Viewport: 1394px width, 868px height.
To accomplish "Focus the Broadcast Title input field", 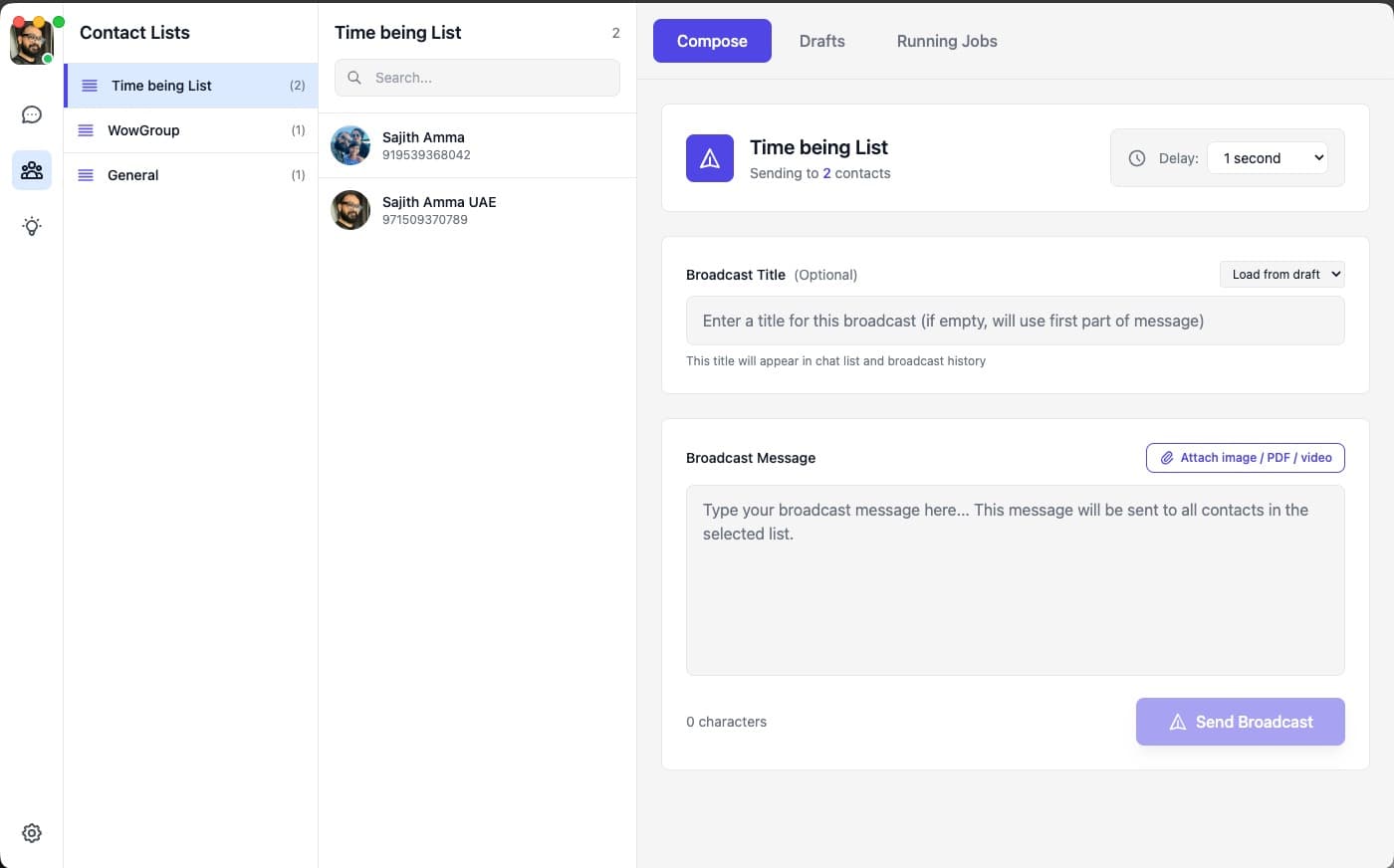I will click(1015, 321).
